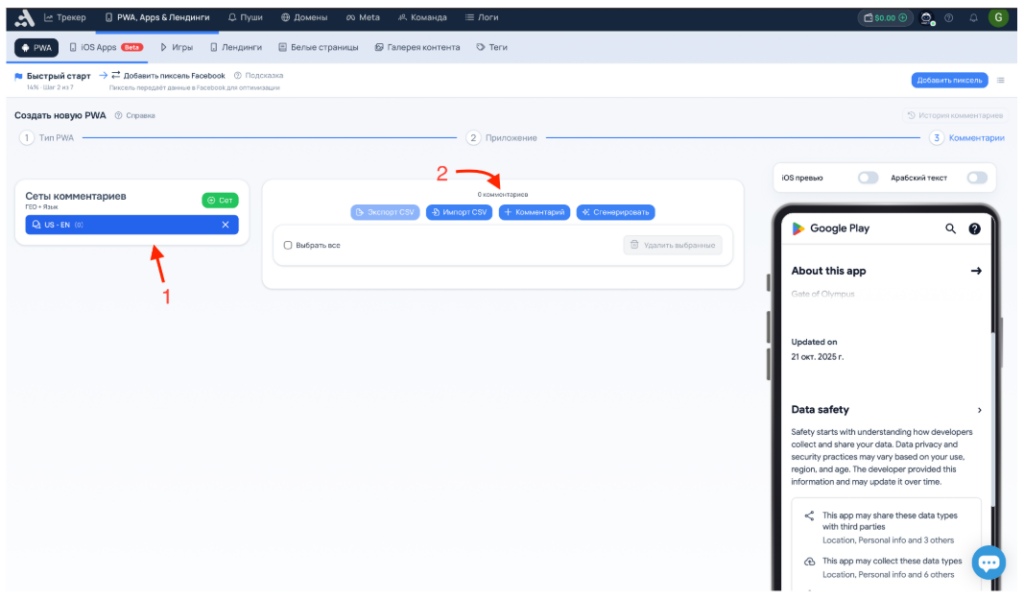
Task: Click Удалить выбранные button
Action: [673, 245]
